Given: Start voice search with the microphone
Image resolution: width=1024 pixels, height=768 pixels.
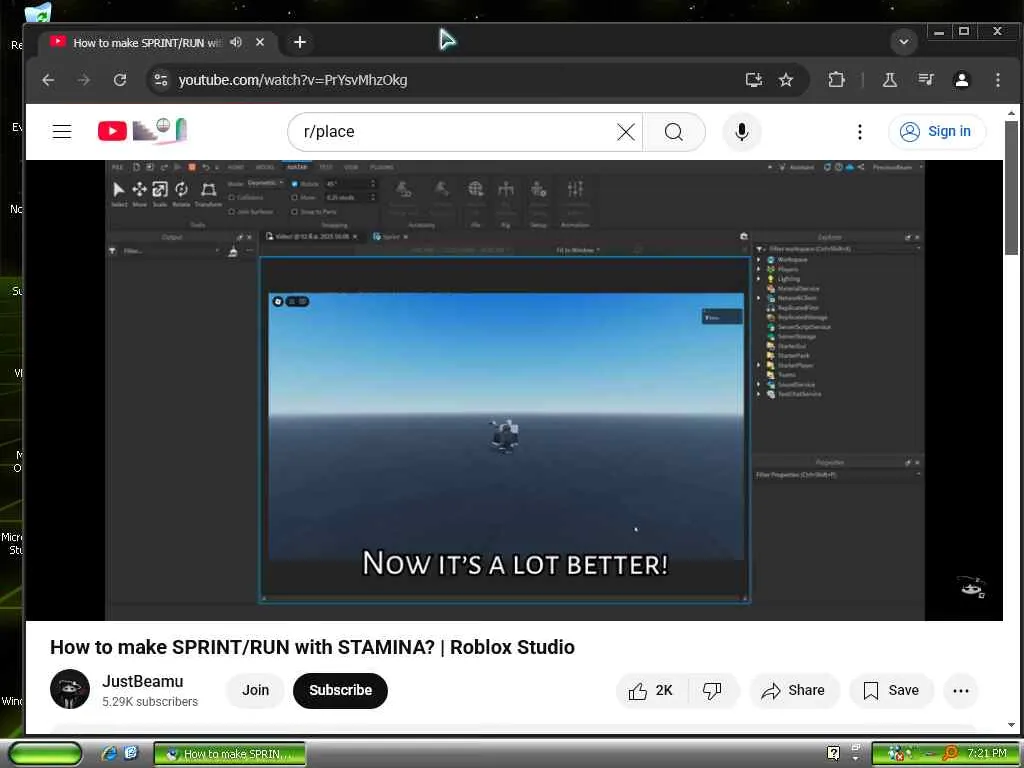Looking at the screenshot, I should [741, 132].
